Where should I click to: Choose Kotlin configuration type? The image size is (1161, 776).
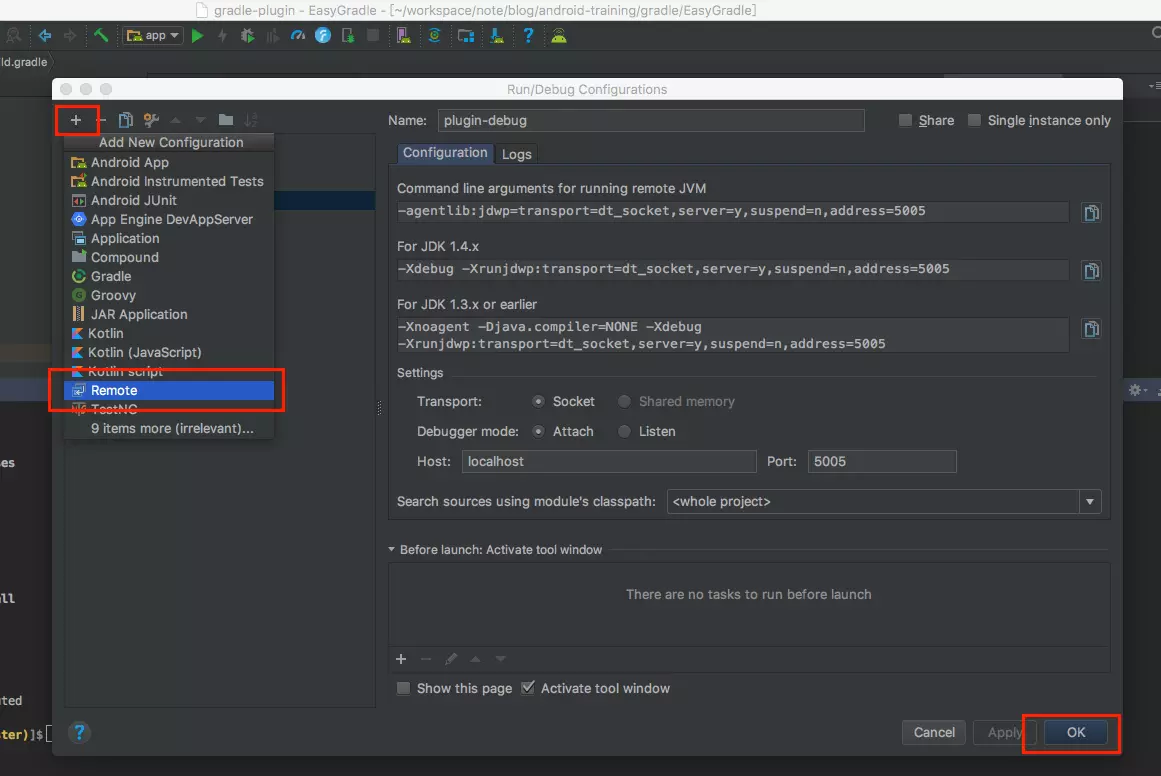coord(169,334)
